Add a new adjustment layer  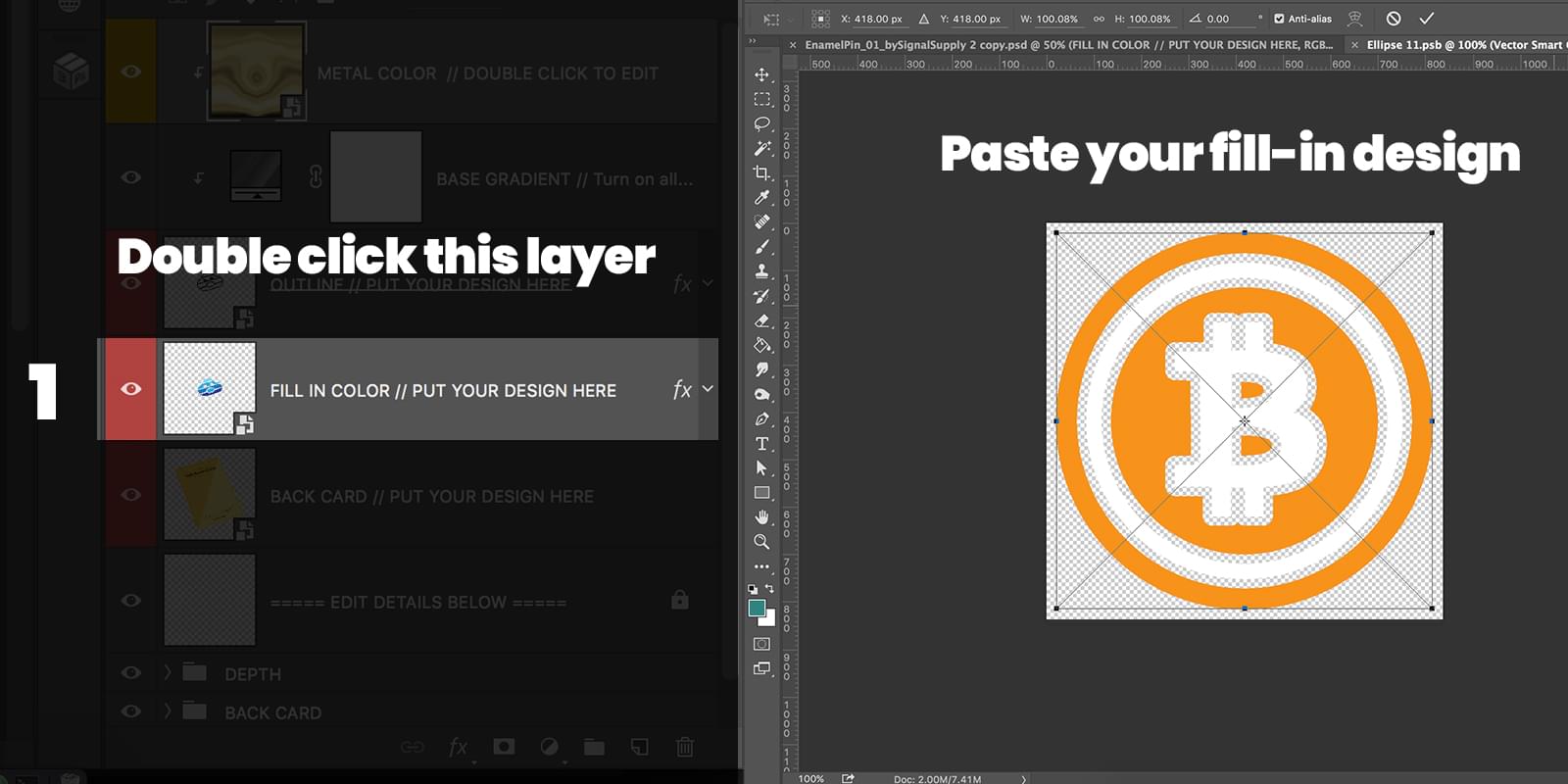tap(550, 747)
